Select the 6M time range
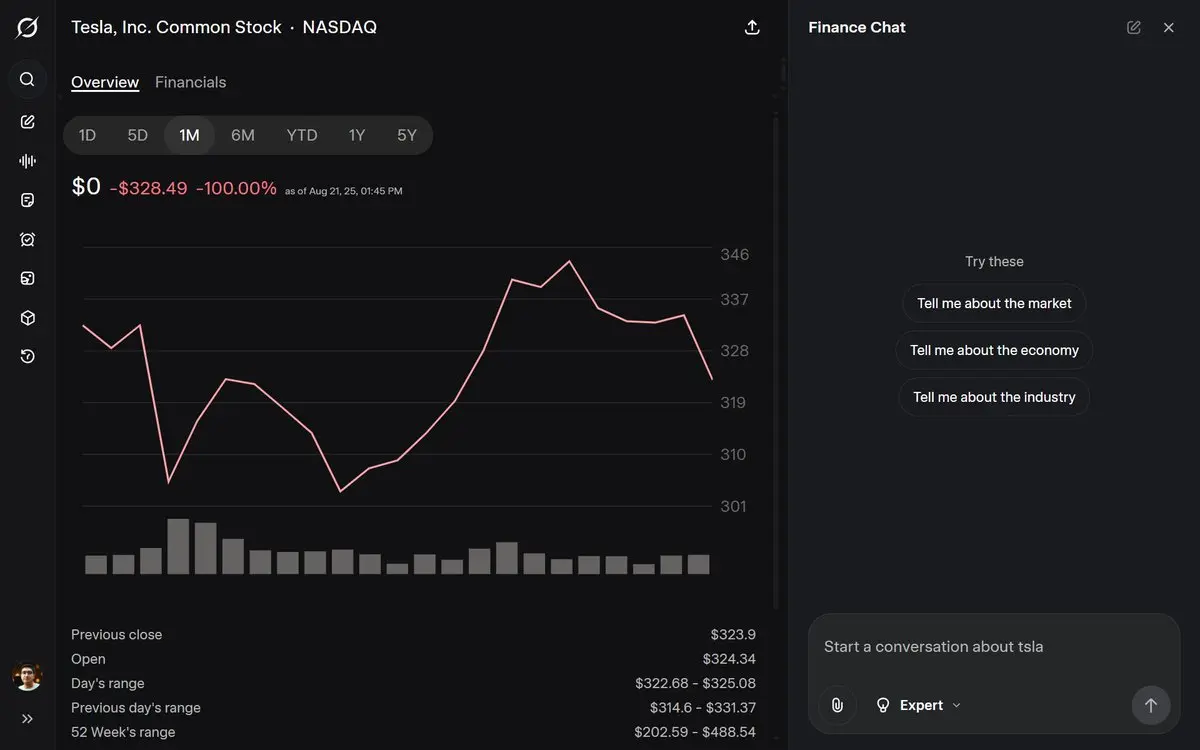Image resolution: width=1200 pixels, height=750 pixels. [x=243, y=135]
